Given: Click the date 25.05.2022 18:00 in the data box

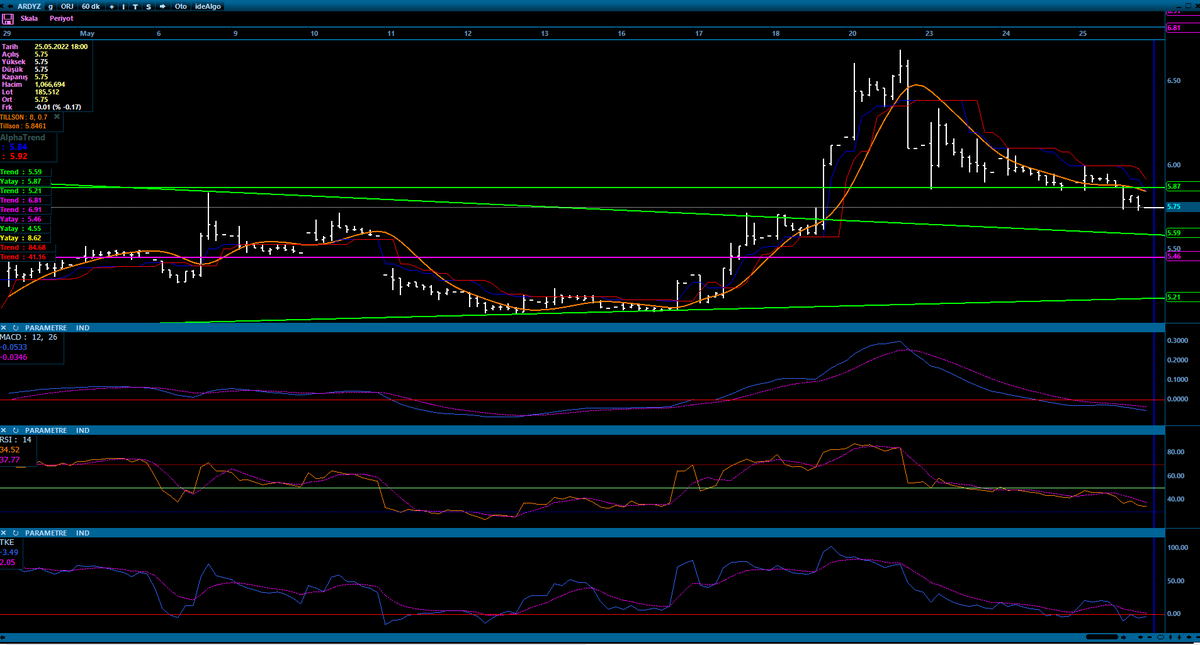Looking at the screenshot, I should pyautogui.click(x=61, y=47).
